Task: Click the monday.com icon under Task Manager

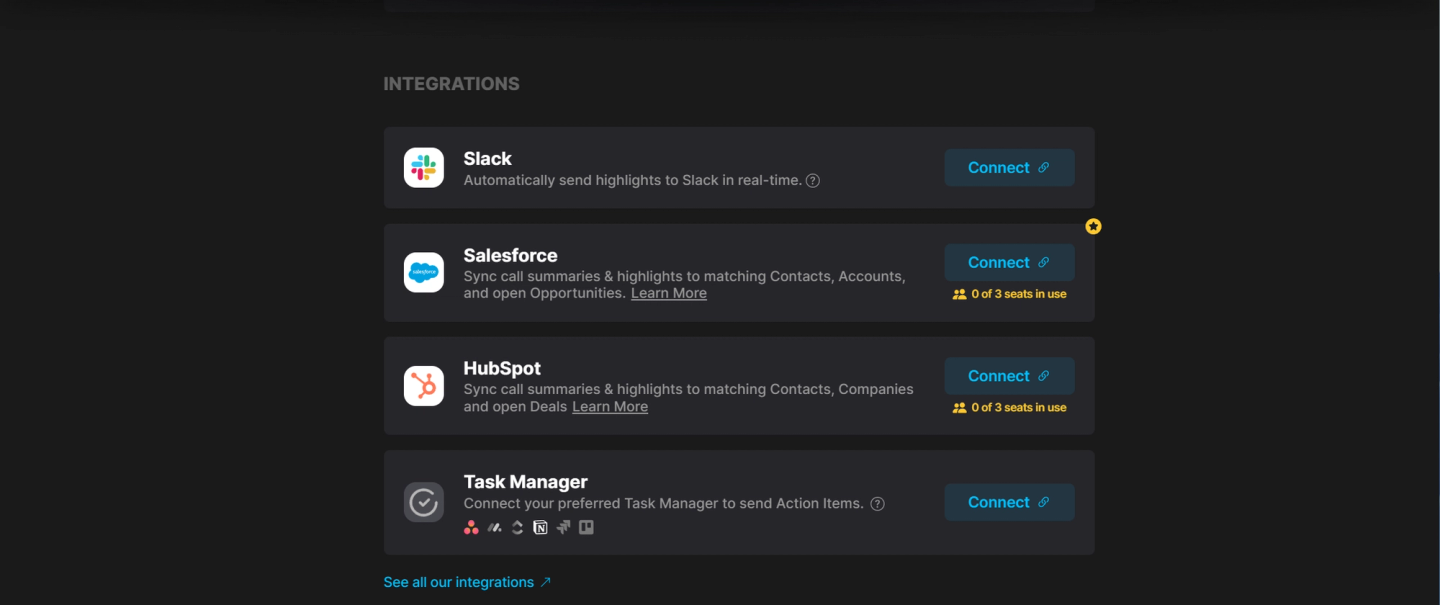Action: pos(494,527)
